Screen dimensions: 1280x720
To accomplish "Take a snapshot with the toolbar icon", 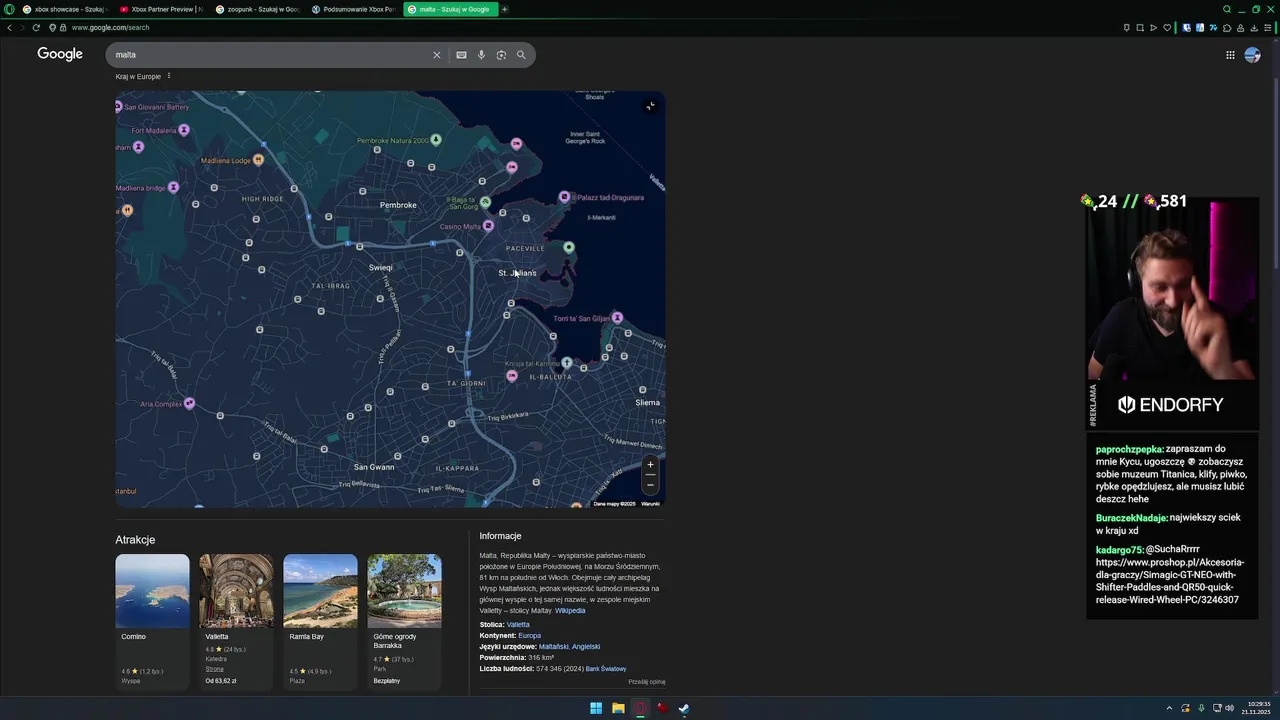I will click(1140, 28).
